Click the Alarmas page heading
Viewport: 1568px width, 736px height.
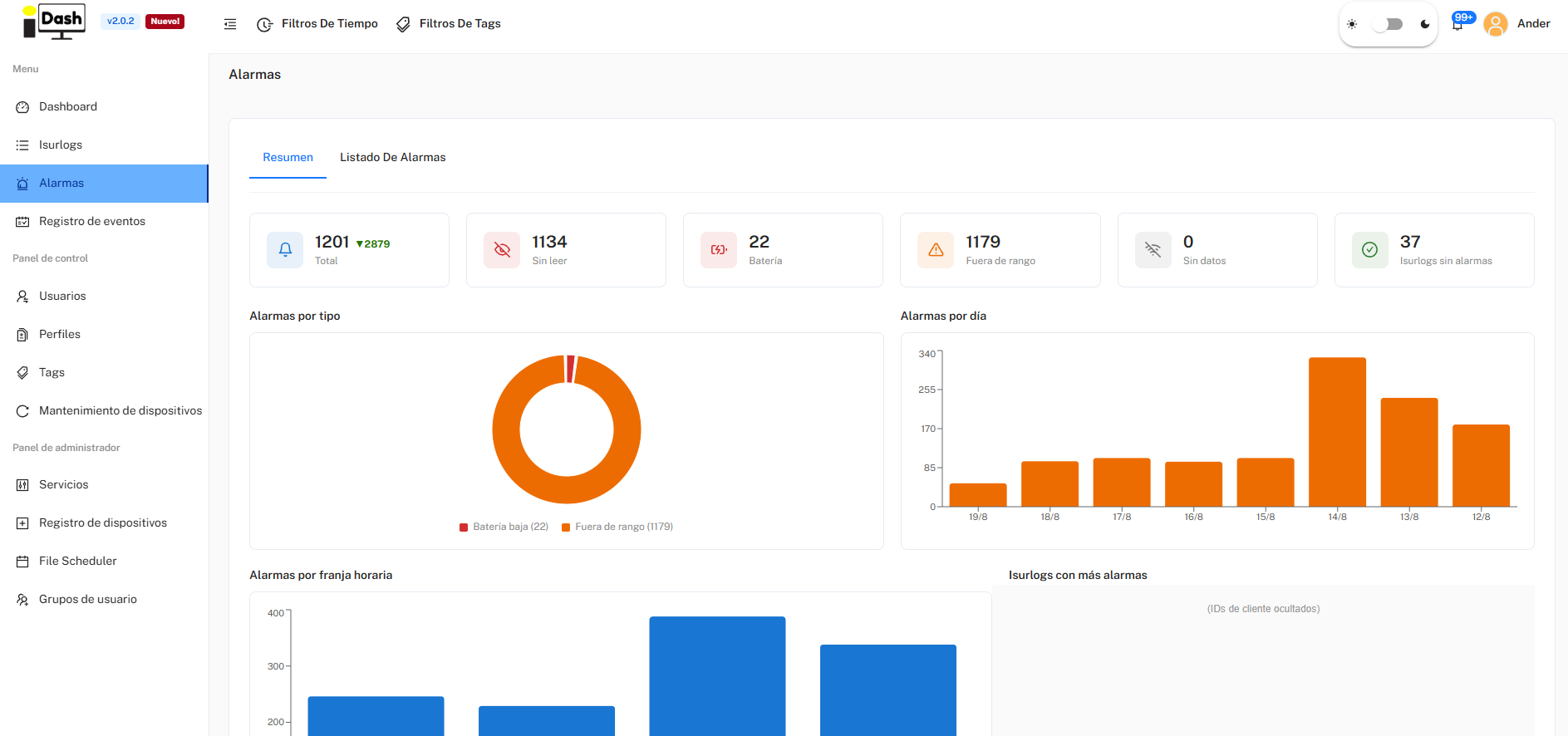(255, 75)
